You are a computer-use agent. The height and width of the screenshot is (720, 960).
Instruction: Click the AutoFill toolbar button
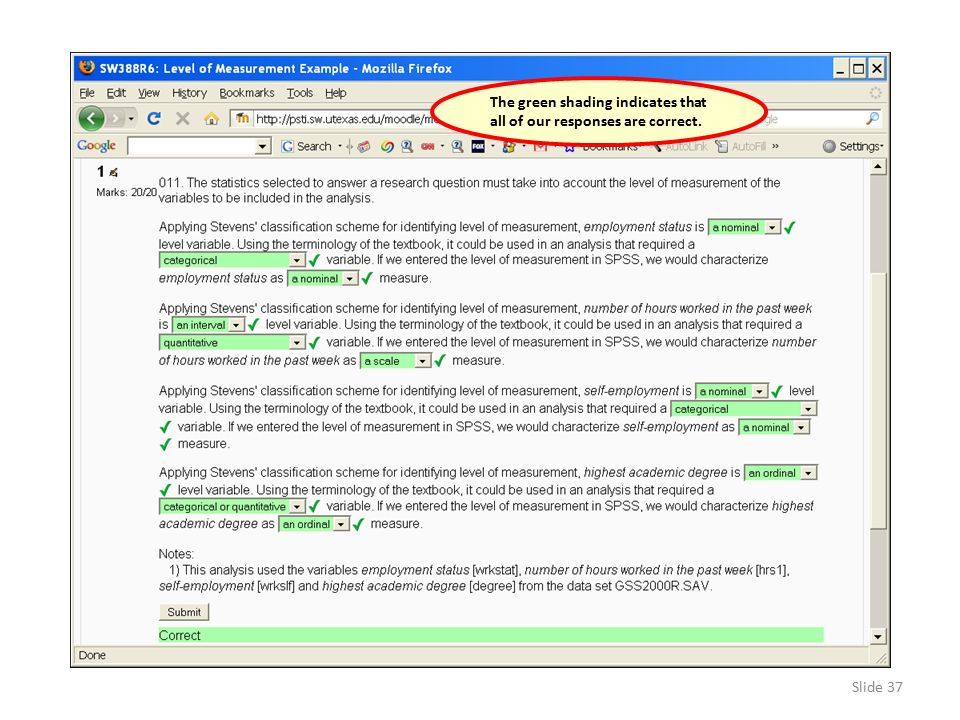tap(740, 146)
